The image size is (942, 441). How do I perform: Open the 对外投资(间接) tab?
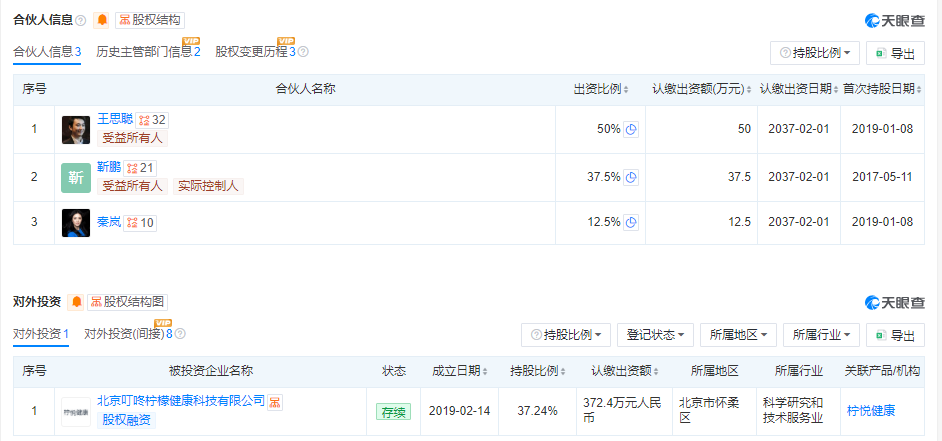coord(128,334)
